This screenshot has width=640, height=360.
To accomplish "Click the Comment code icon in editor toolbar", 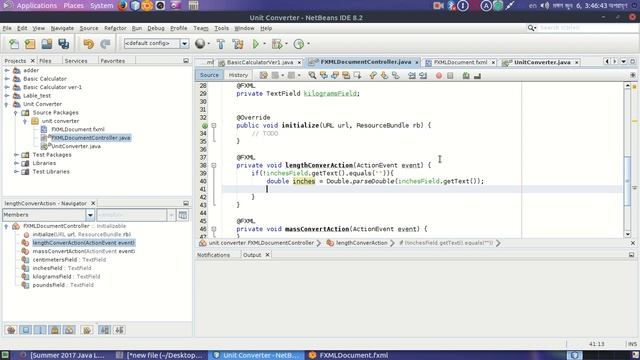I will pos(466,76).
